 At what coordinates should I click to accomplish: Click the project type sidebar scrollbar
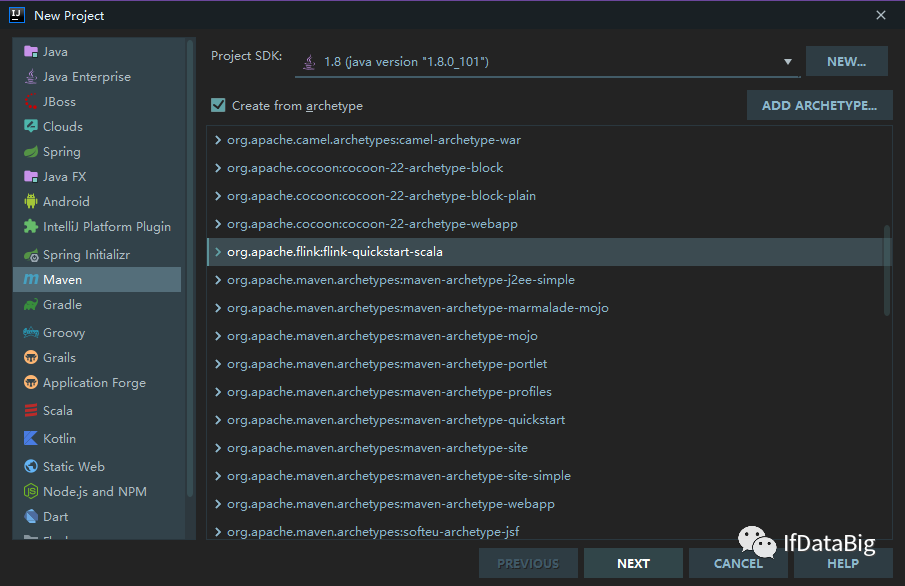coord(190,268)
